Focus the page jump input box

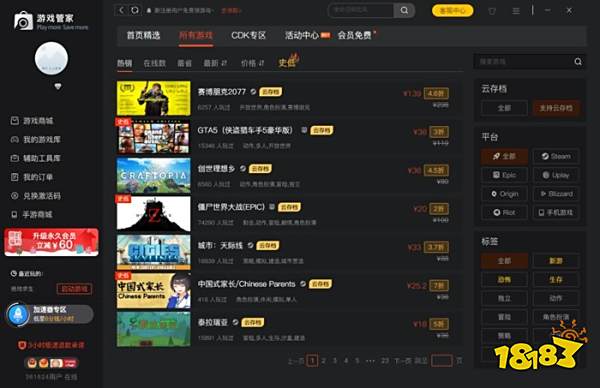pyautogui.click(x=442, y=360)
